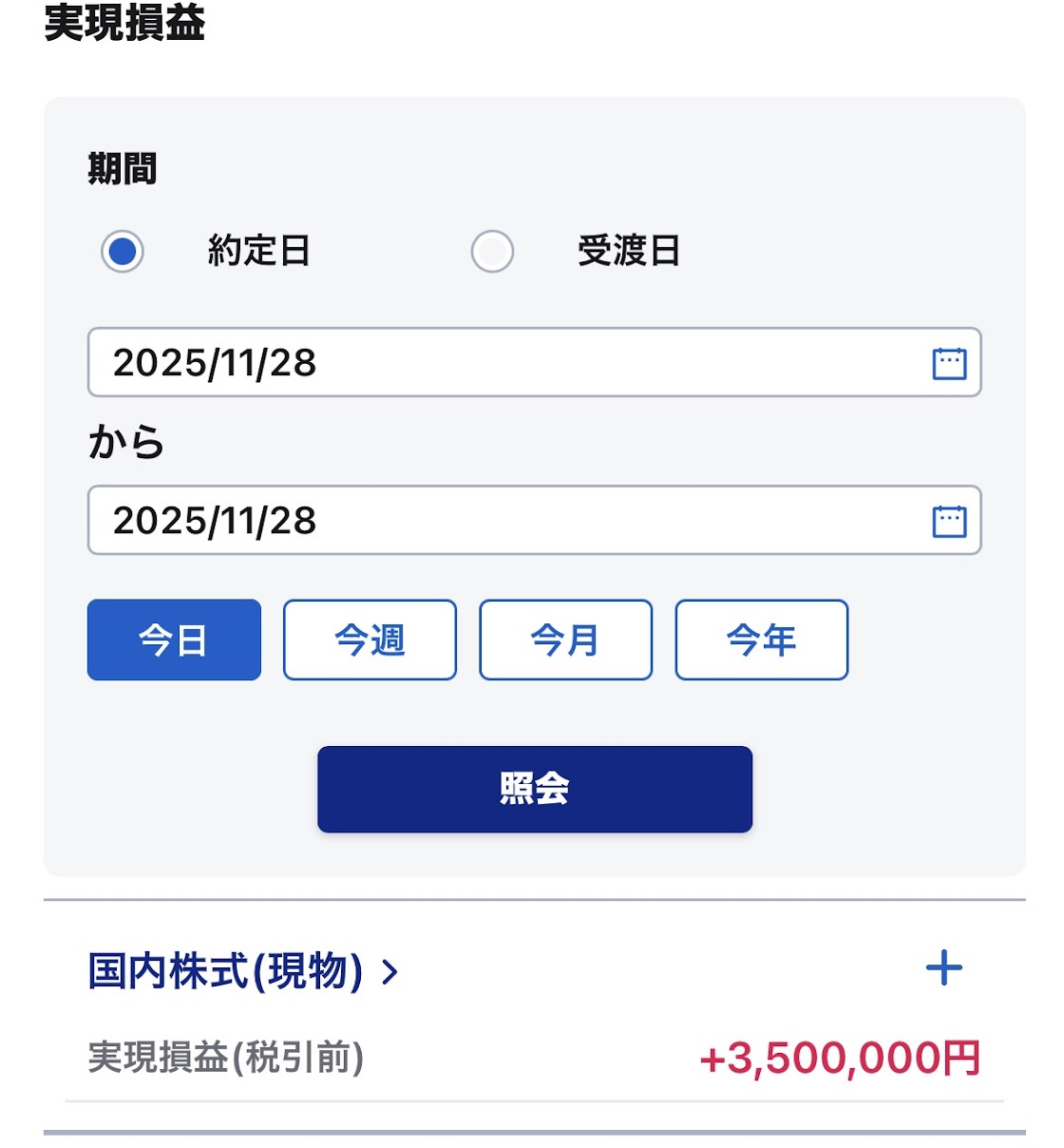
Task: Click the 実現損益(税引前) row label
Action: tap(225, 1058)
